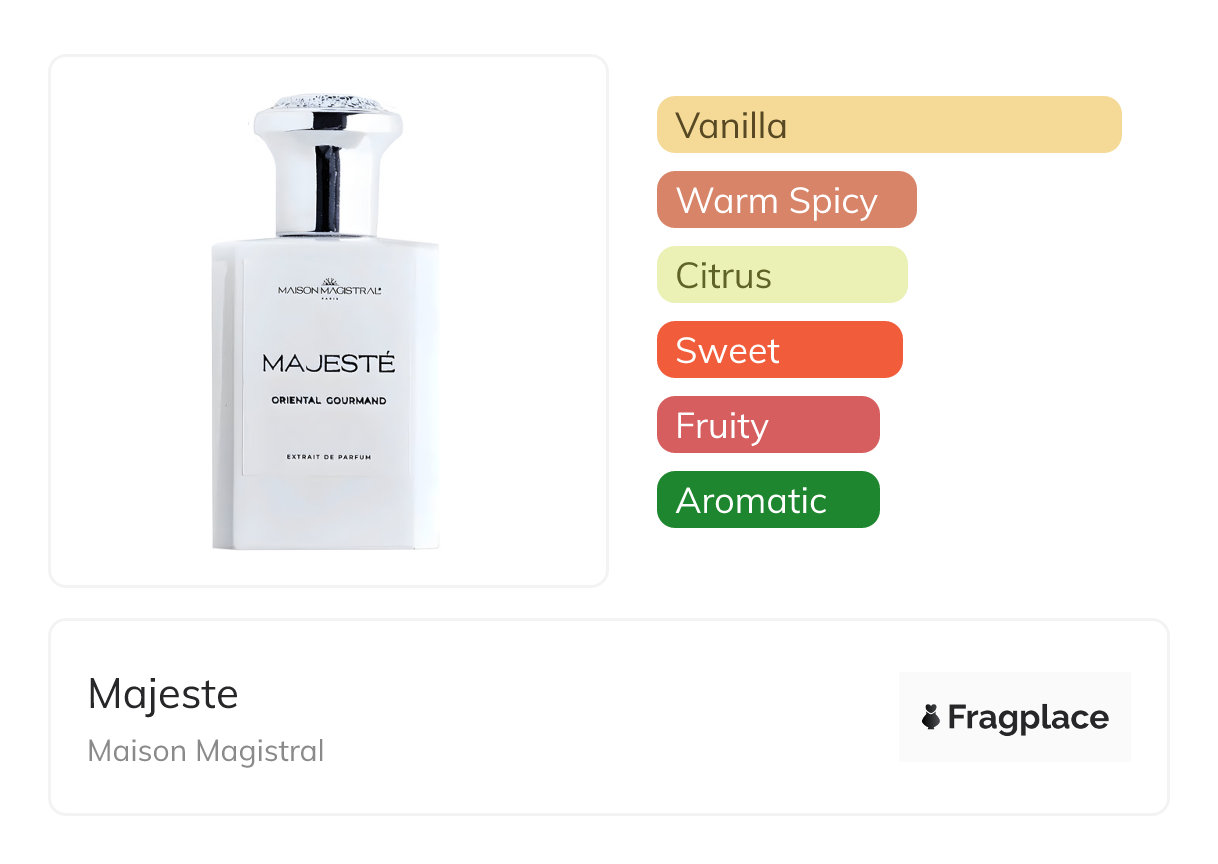Choose the Citrus accord bar
Screen dimensions: 1218x864
point(782,275)
